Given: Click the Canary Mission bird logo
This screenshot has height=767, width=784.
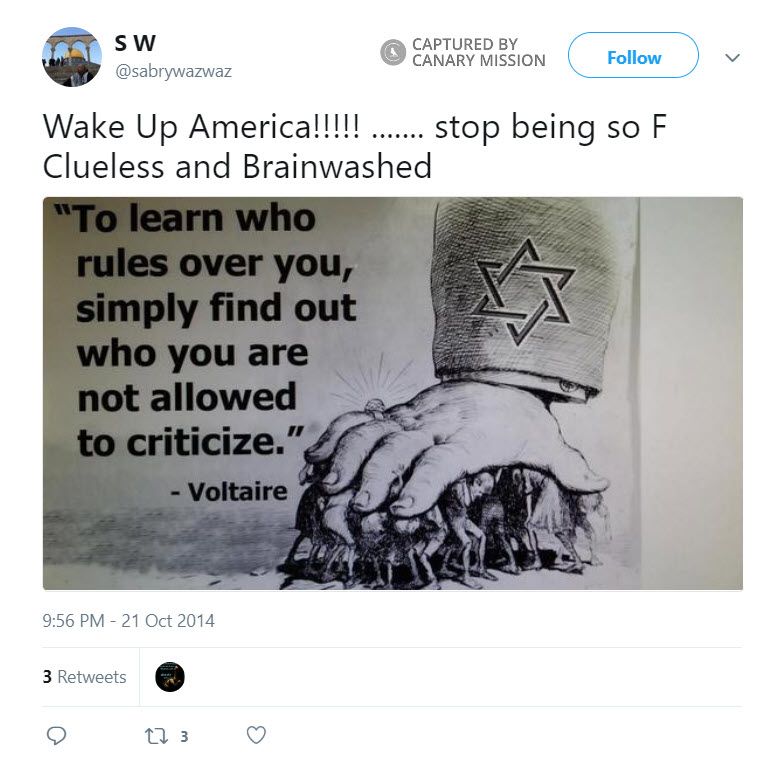Looking at the screenshot, I should pos(393,52).
